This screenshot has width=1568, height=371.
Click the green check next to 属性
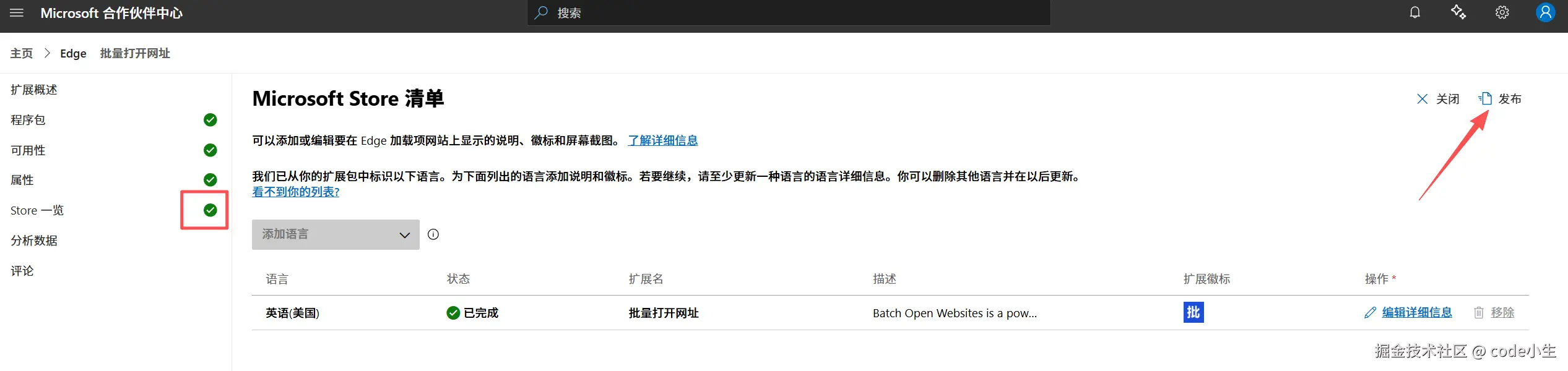click(210, 180)
